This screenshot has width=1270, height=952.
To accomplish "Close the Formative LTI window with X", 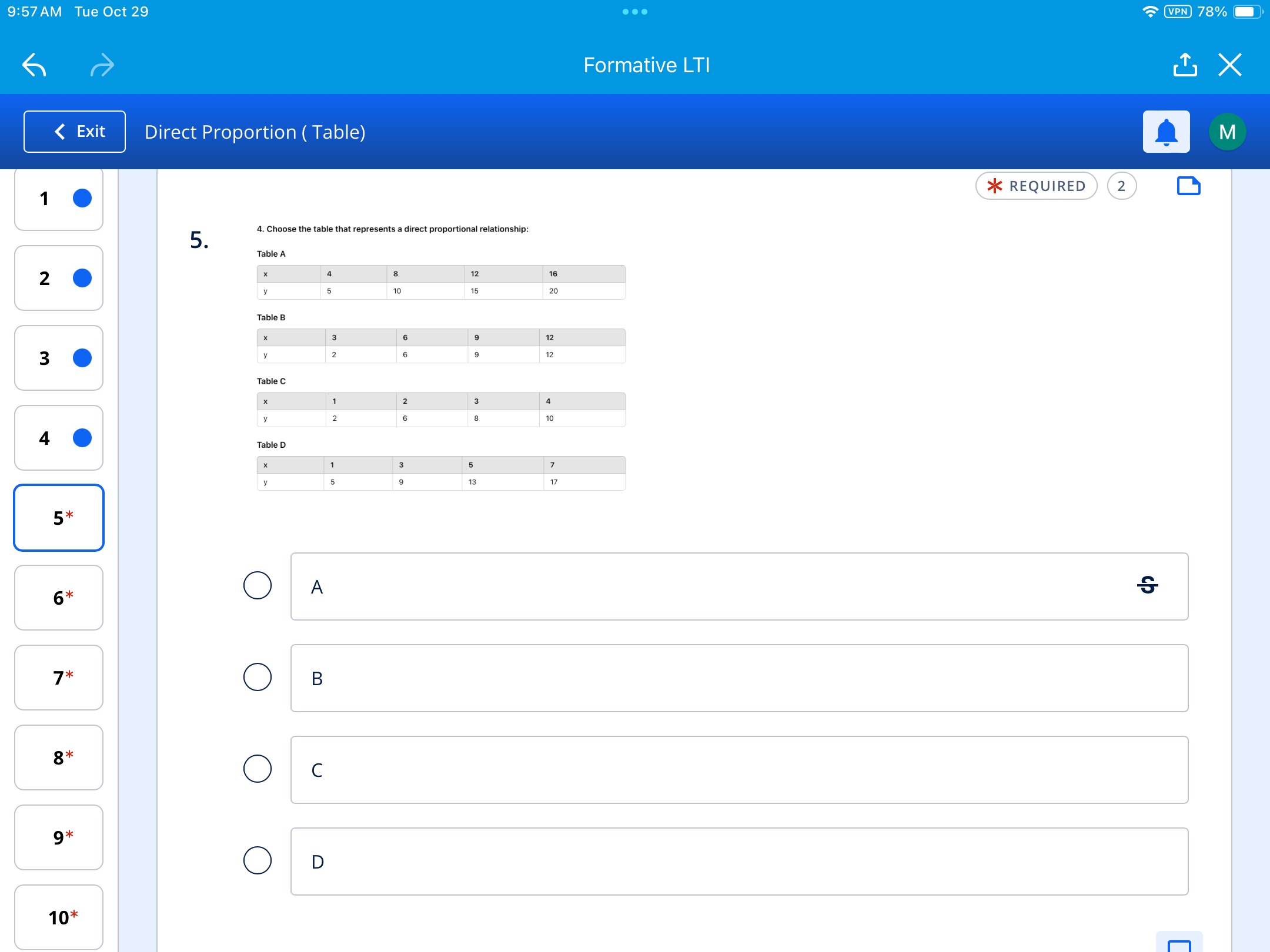I will (1230, 65).
